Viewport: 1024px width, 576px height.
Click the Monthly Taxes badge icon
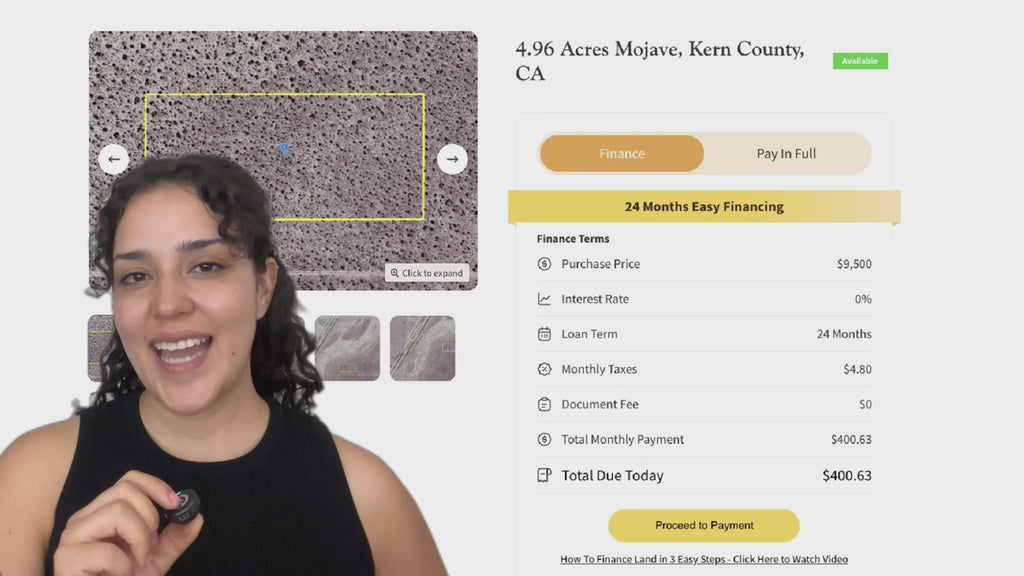coord(544,369)
